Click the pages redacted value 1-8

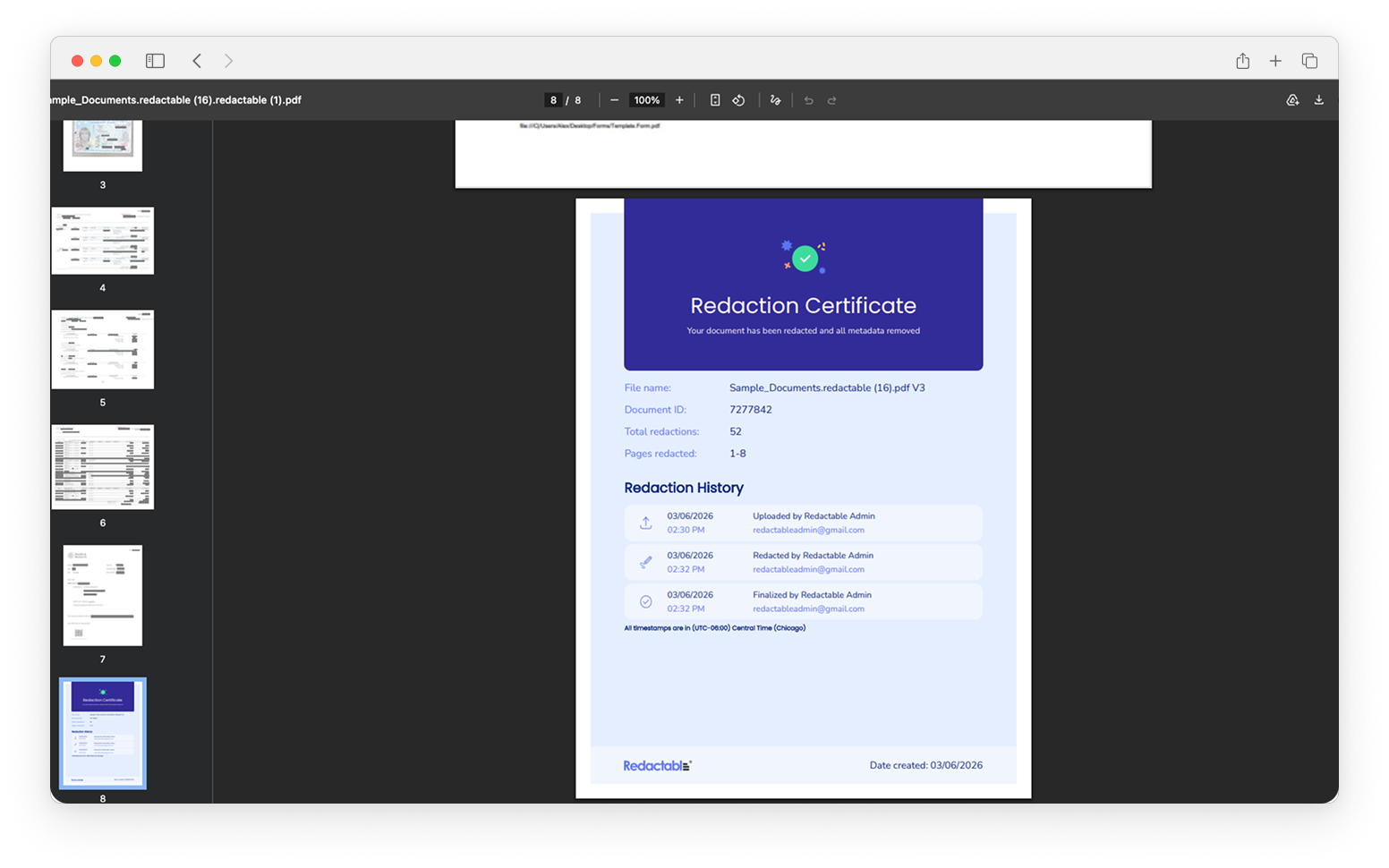[737, 454]
